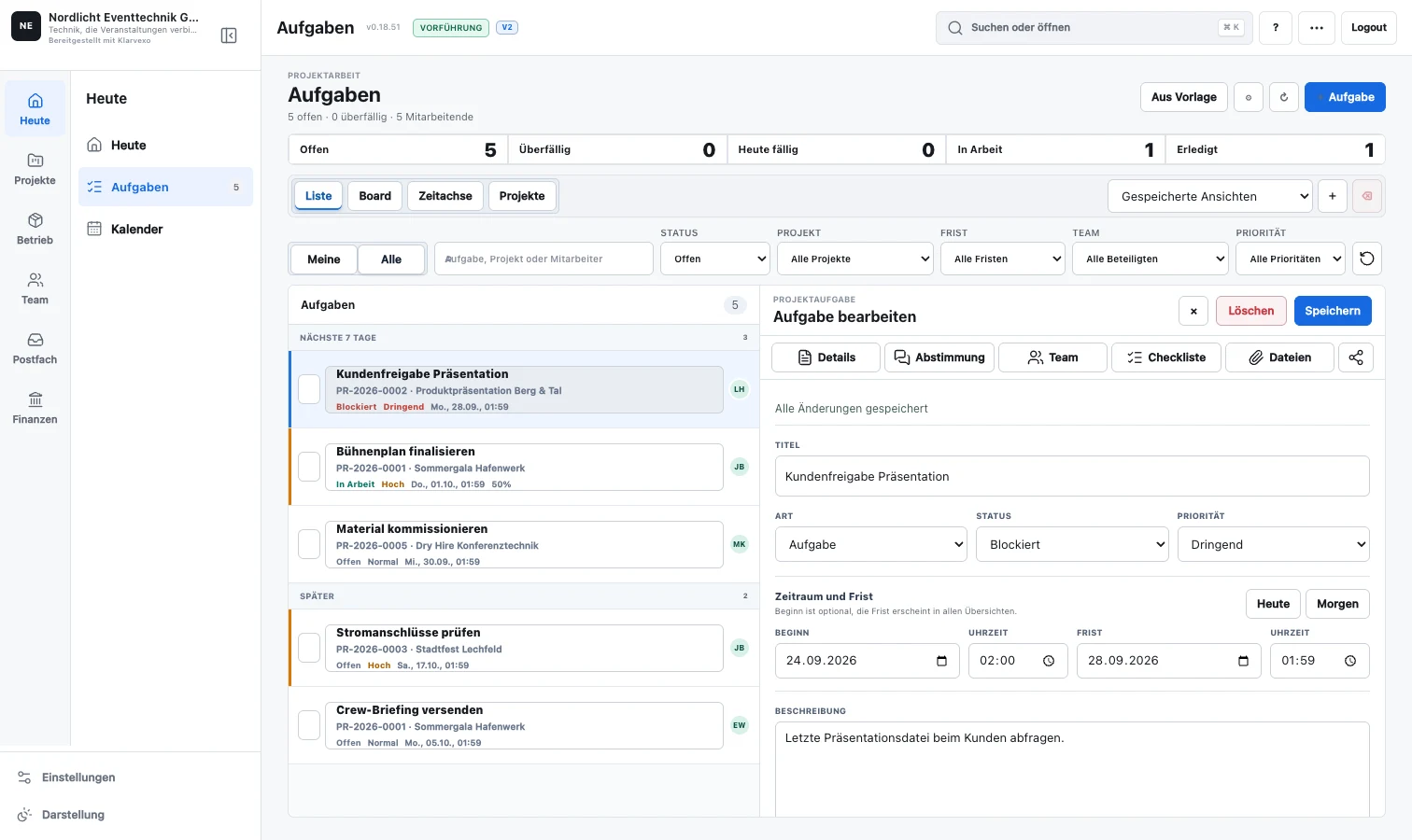This screenshot has width=1412, height=840.
Task: Open Kalender in the Heute sidebar
Action: tap(165, 229)
